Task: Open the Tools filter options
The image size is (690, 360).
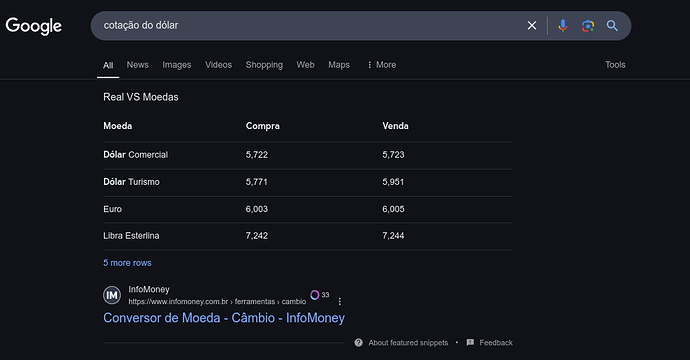Action: click(x=615, y=65)
